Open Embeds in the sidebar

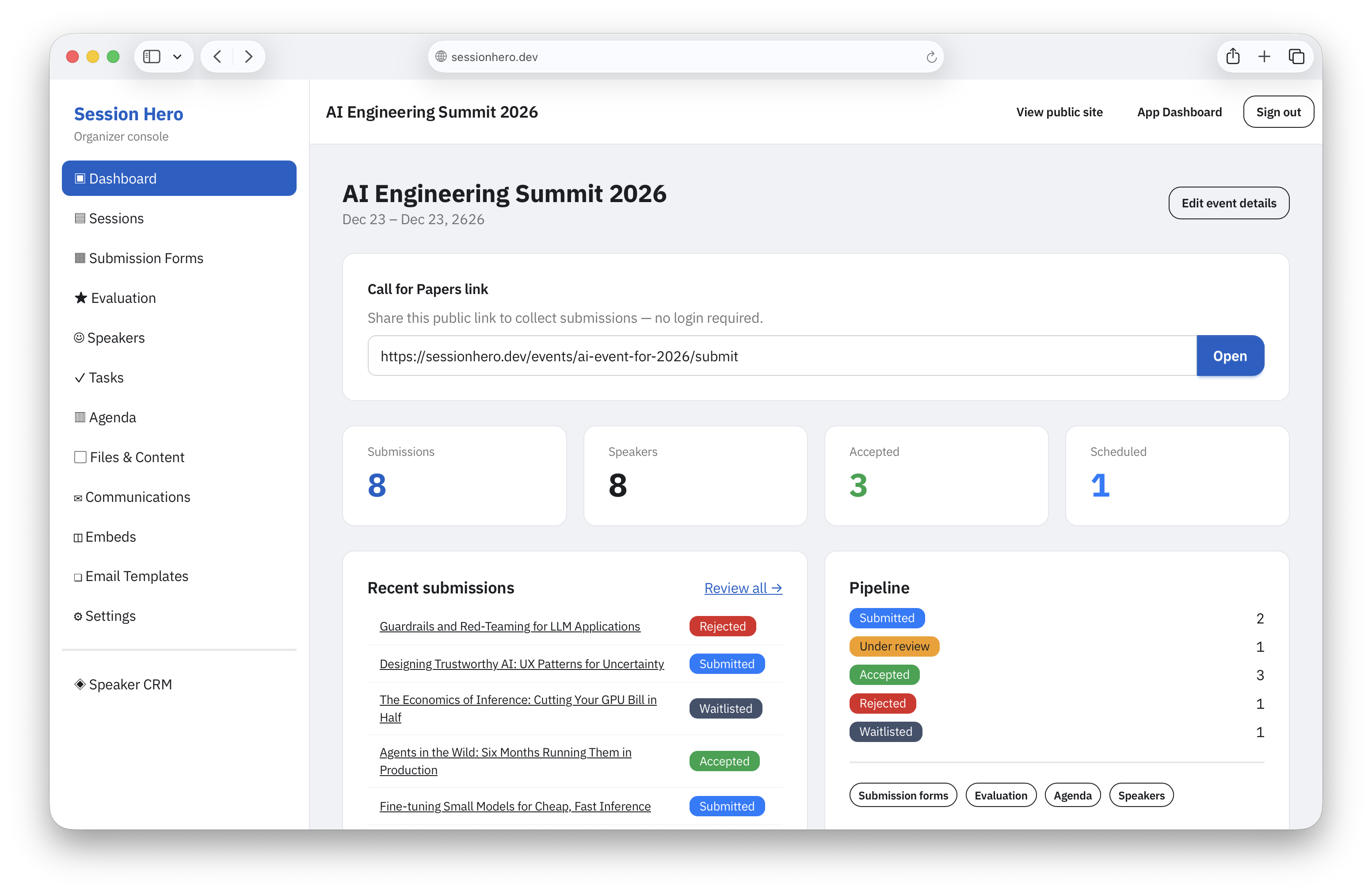click(x=179, y=536)
